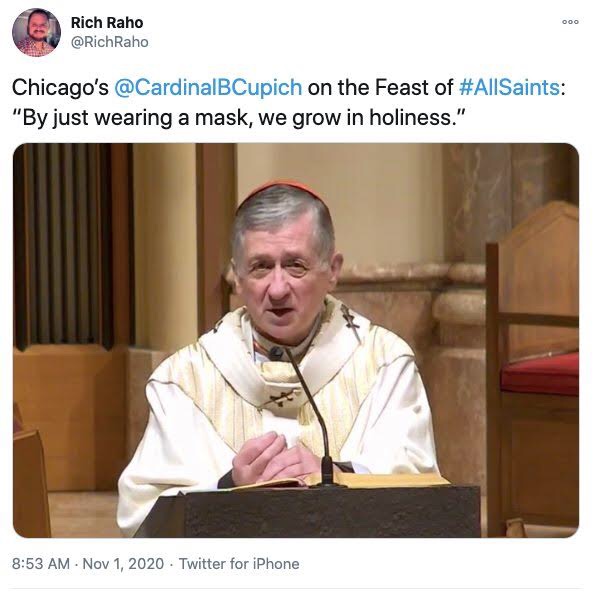Image resolution: width=594 pixels, height=596 pixels.
Task: Open the @CardinalBCupich mention
Action: [x=208, y=87]
